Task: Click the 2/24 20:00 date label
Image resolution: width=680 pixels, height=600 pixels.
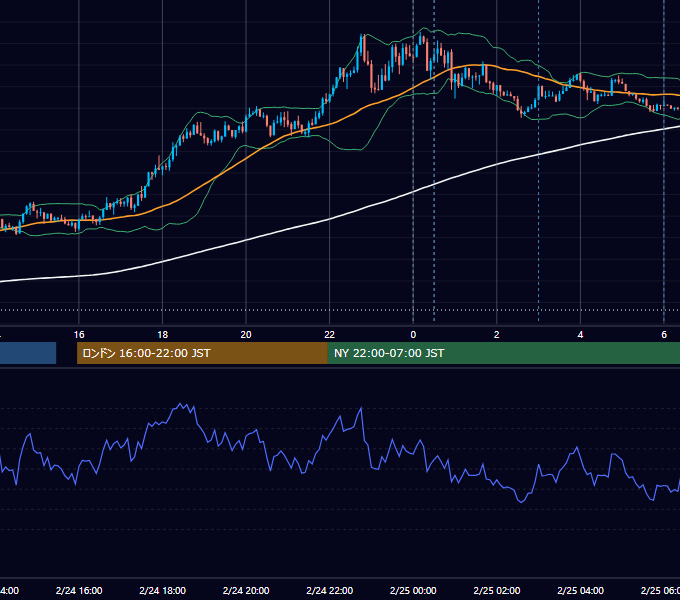Action: tap(246, 590)
